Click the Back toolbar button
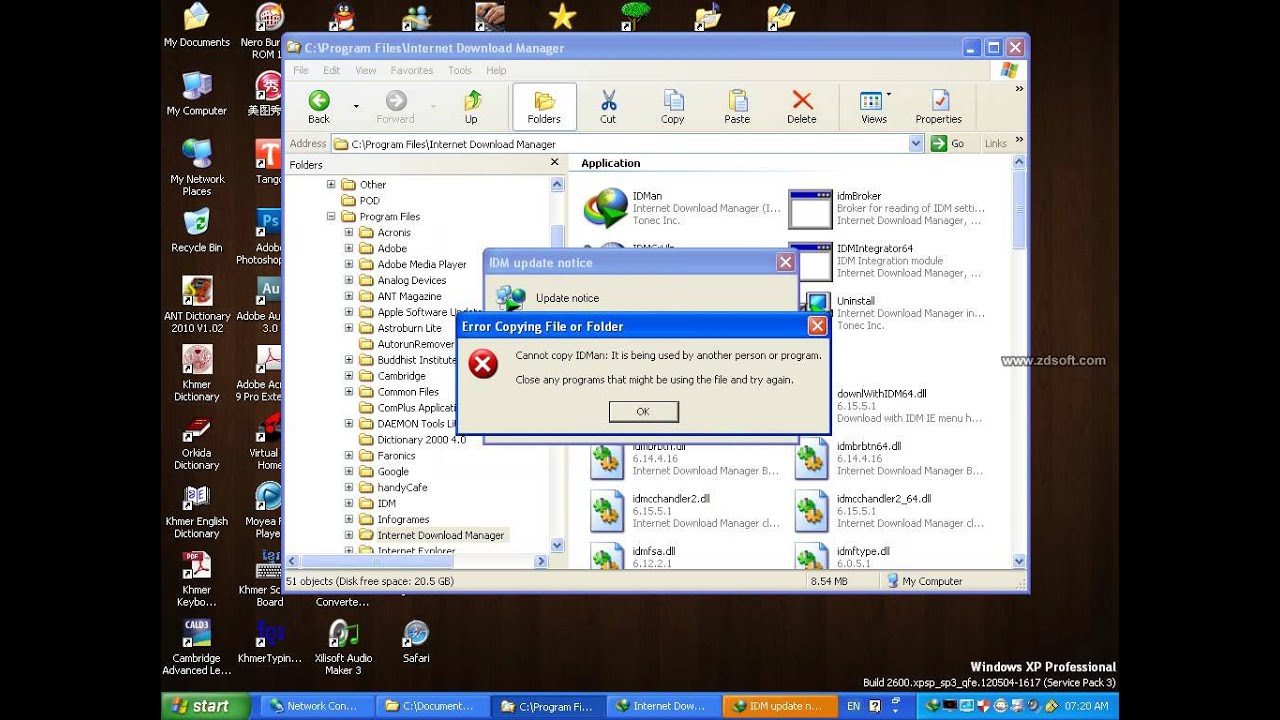1280x720 pixels. point(319,107)
